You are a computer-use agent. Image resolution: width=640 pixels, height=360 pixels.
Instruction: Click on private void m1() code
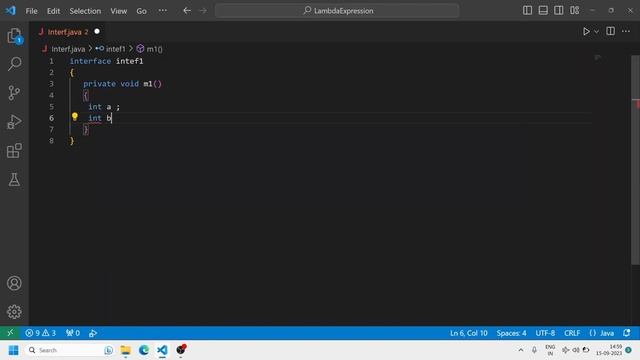tap(122, 84)
